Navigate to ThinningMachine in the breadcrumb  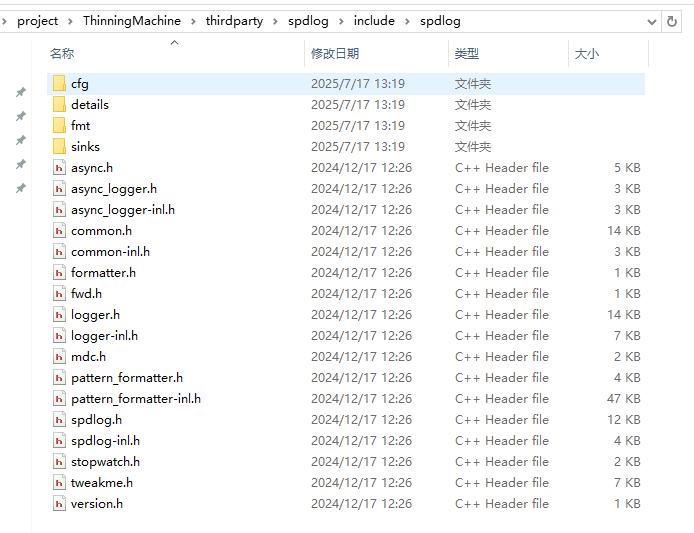coord(132,21)
